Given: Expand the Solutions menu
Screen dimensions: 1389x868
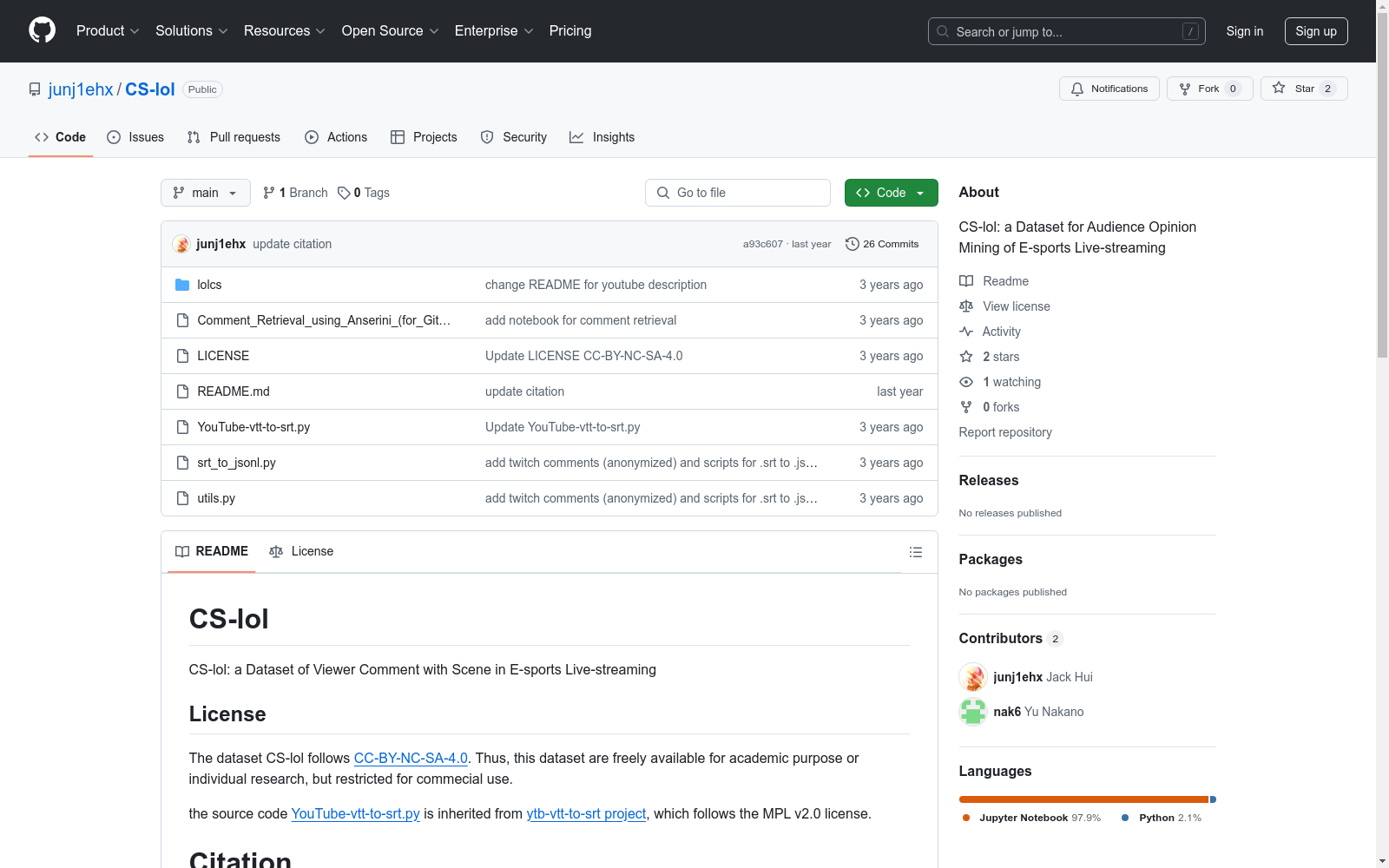Looking at the screenshot, I should coord(192,31).
